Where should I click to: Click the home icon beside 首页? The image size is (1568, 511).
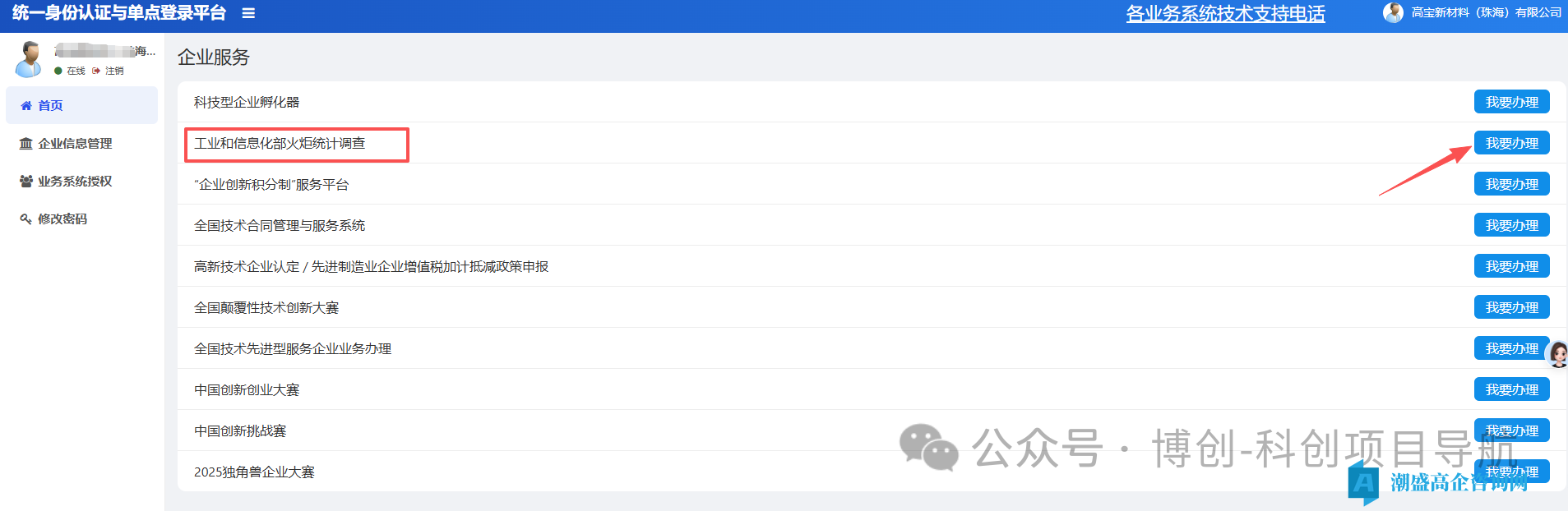(26, 105)
